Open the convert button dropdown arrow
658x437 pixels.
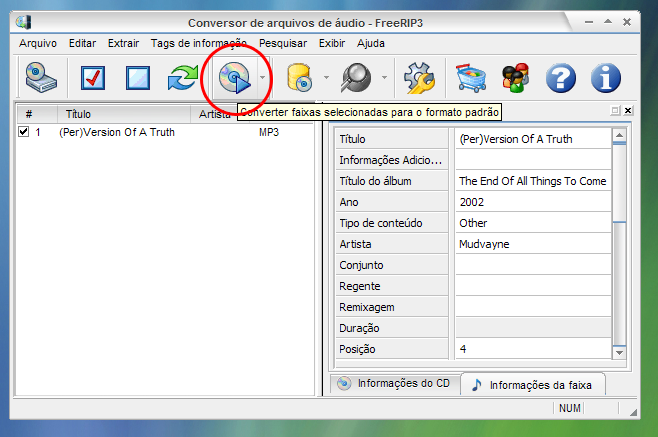(x=262, y=78)
